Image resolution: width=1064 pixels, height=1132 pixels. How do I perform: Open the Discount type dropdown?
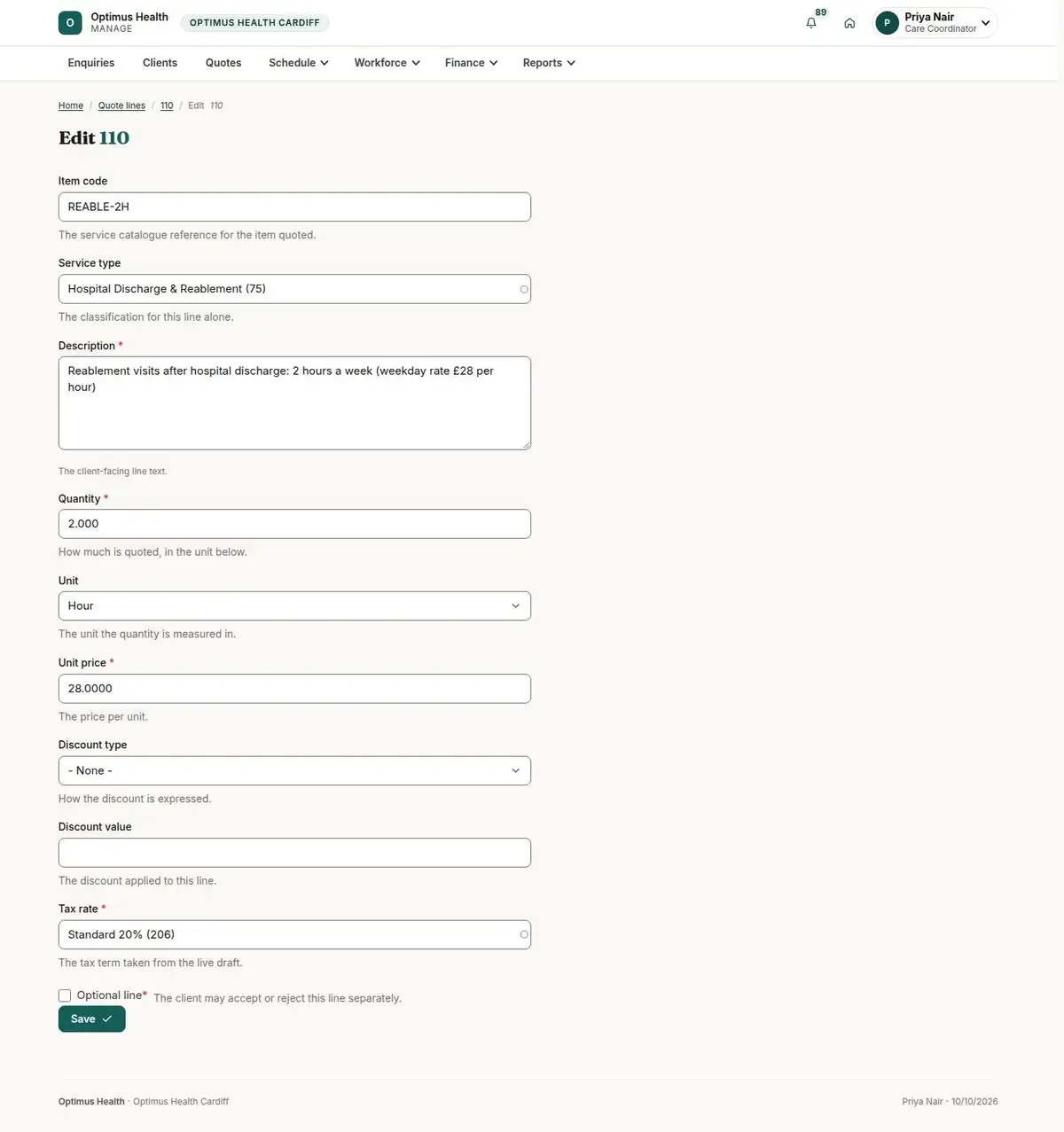(x=294, y=770)
